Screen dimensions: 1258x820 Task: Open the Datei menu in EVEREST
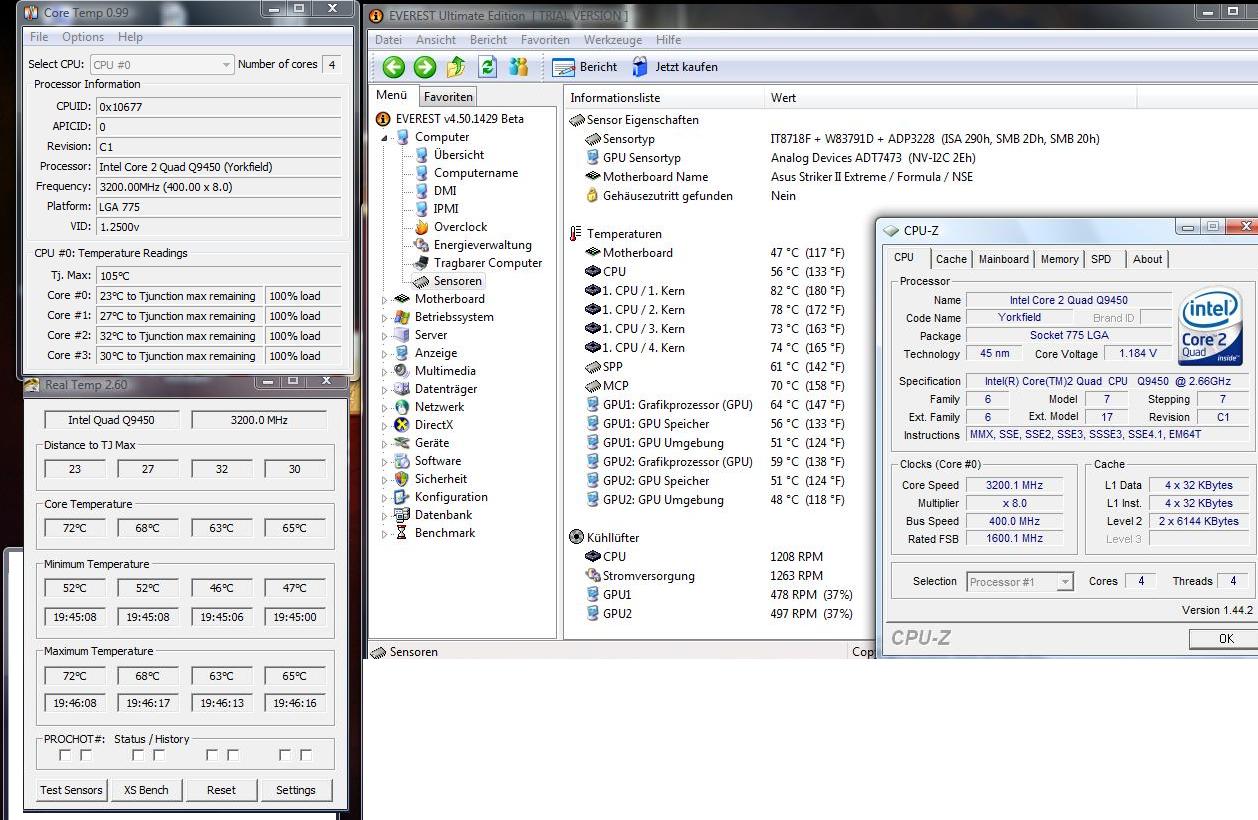[388, 40]
